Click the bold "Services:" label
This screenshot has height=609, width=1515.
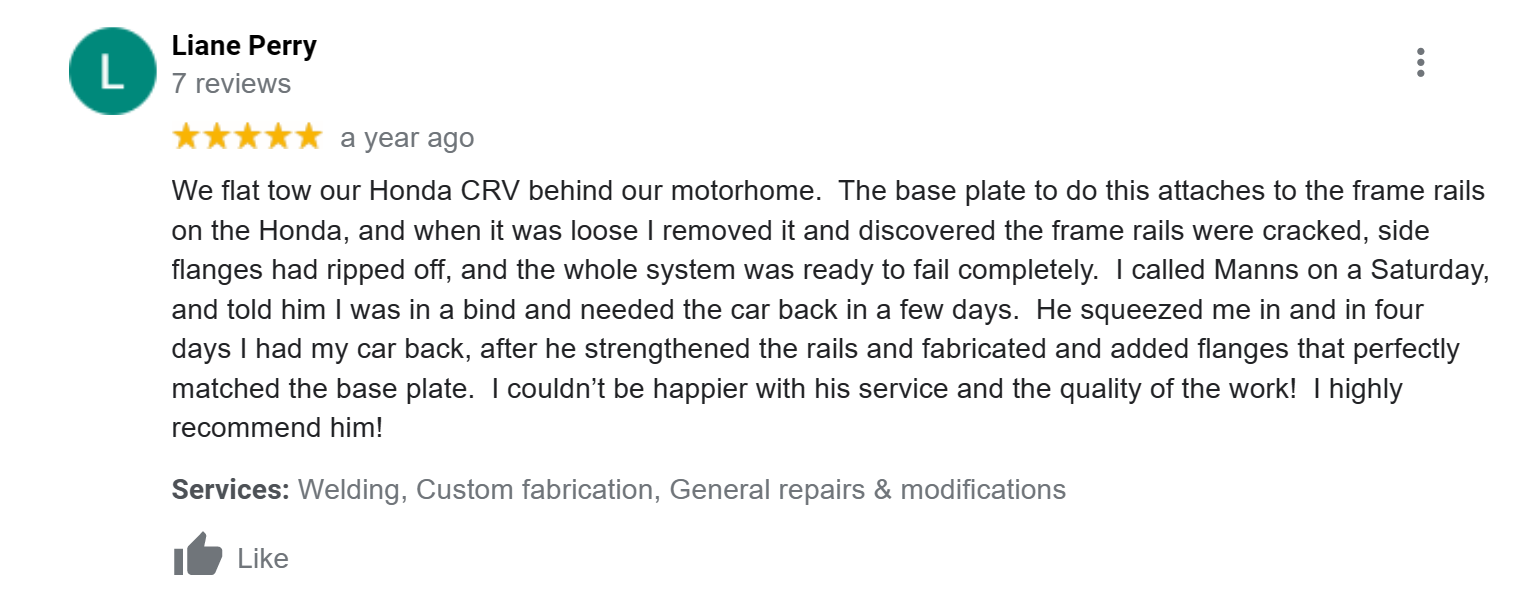(x=230, y=490)
